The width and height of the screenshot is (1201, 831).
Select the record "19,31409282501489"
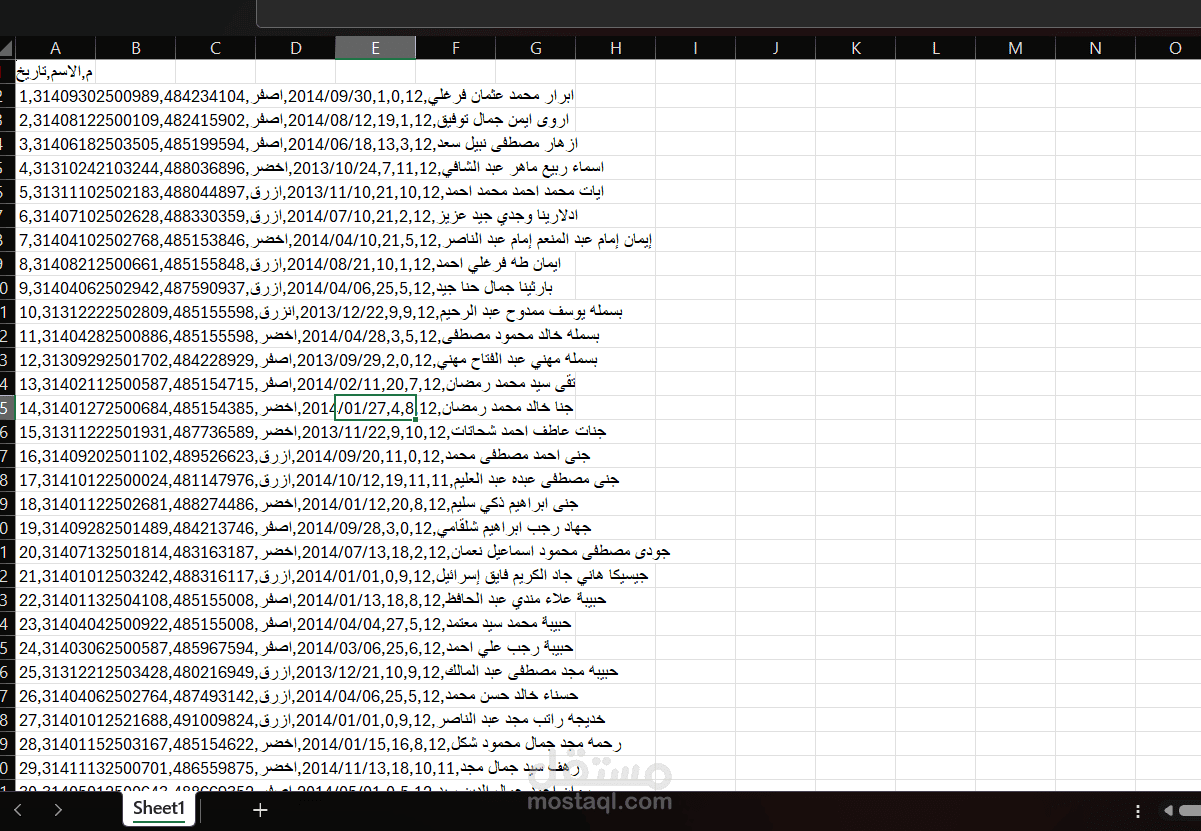(x=305, y=528)
